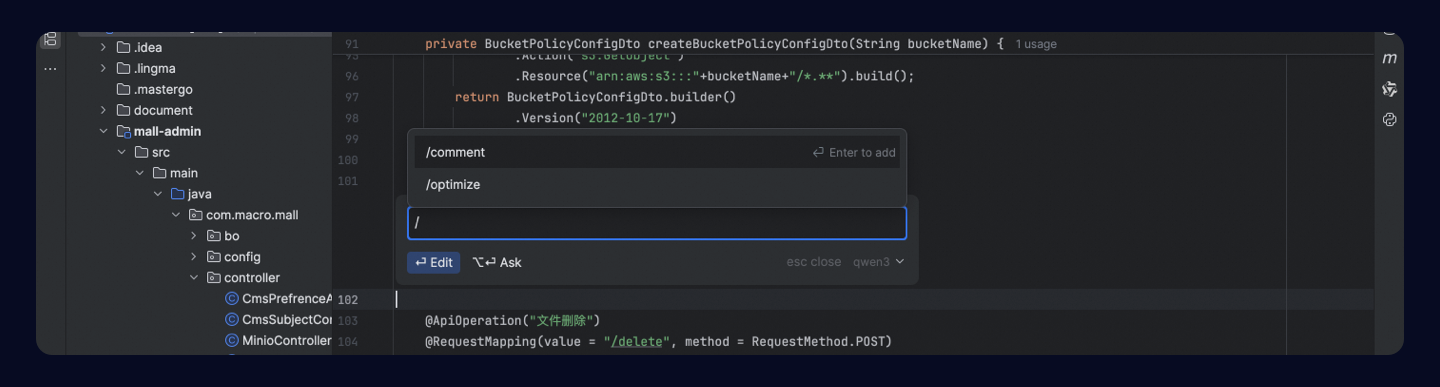Click the Edit button

click(434, 262)
